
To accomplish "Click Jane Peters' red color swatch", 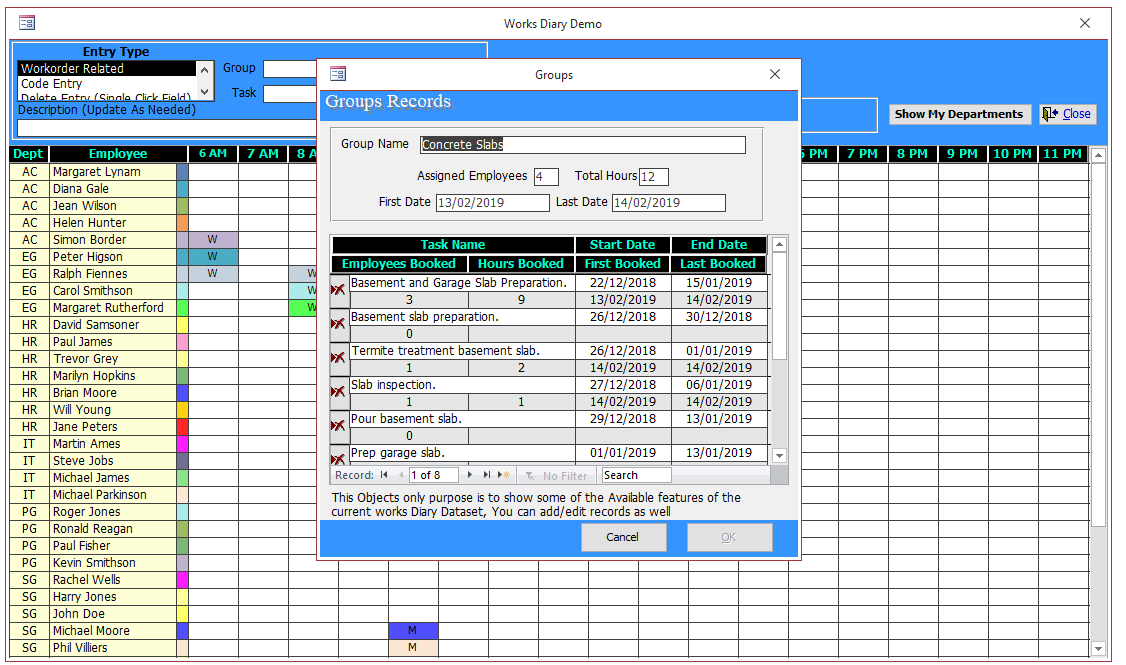I will 182,427.
